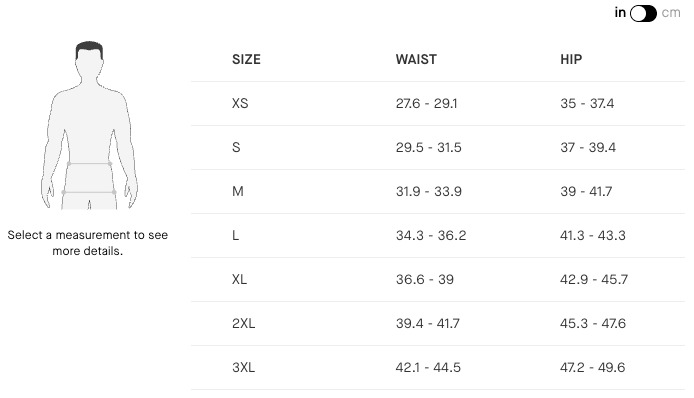Toggle the in/cm unit switch

(x=643, y=13)
